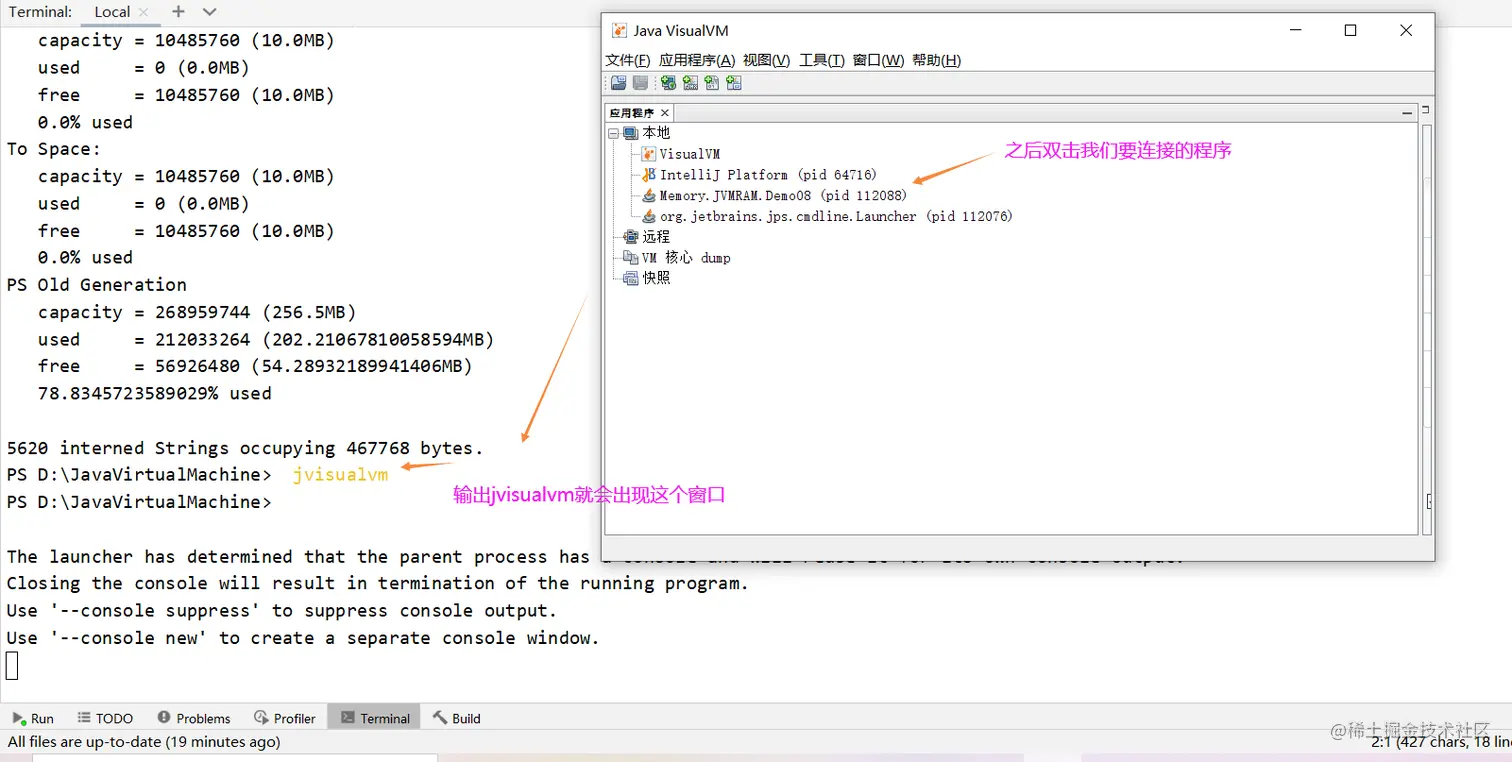This screenshot has width=1512, height=762.
Task: Open the 文件(F) menu
Action: [628, 60]
